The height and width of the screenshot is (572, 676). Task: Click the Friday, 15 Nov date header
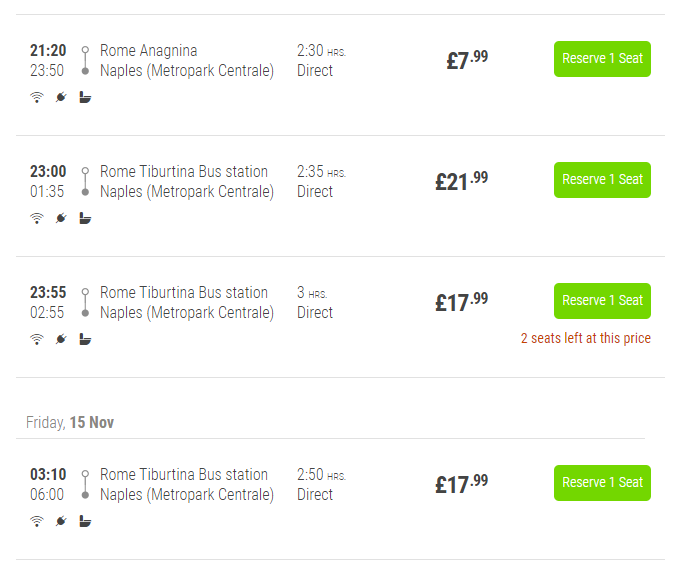(70, 423)
